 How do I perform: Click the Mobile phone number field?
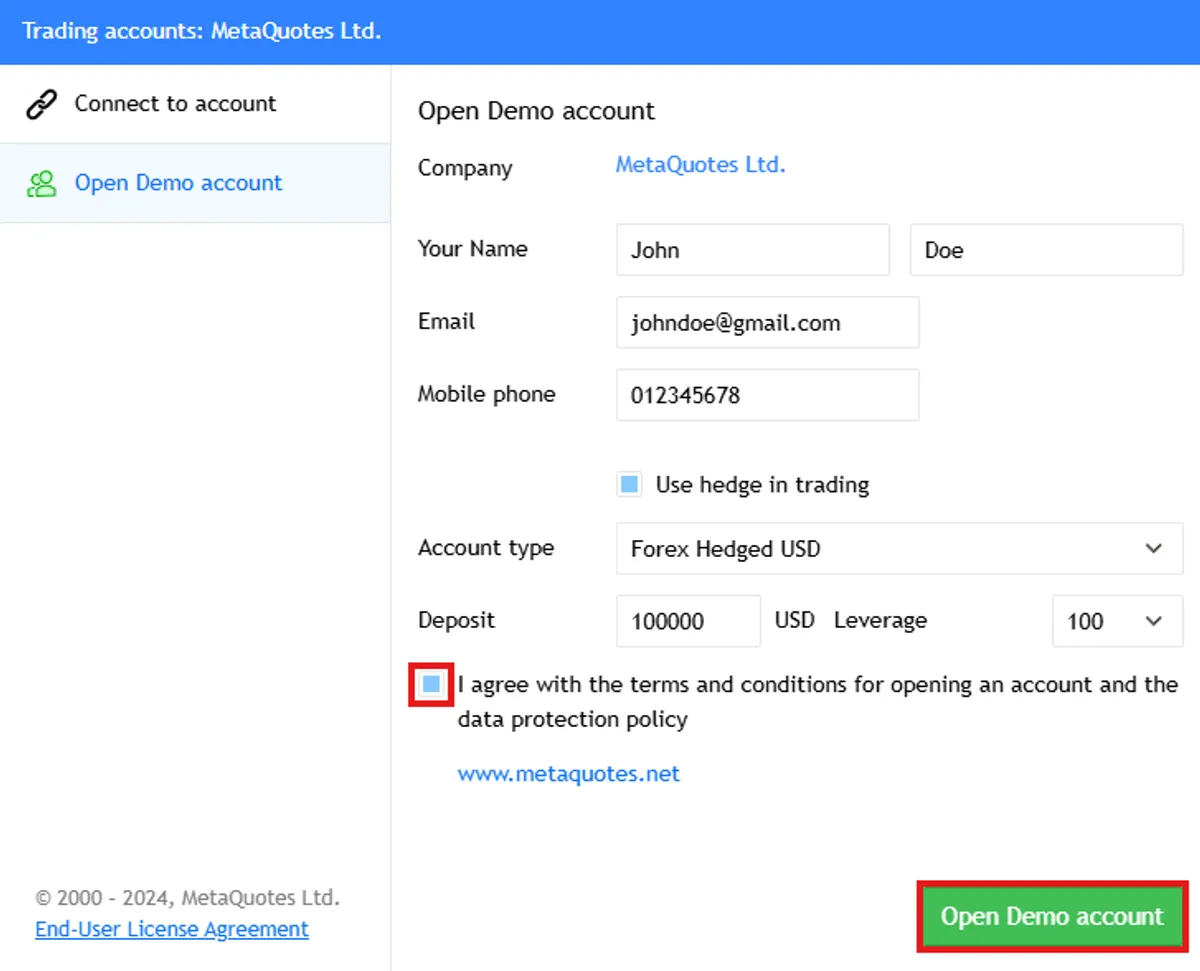(767, 395)
